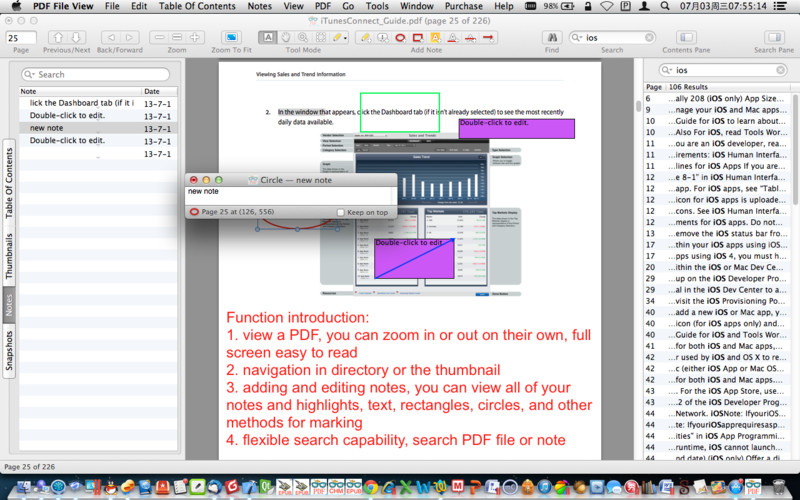Switch to Table Of Contents side tab
Screen dimensions: 800x500
point(9,183)
